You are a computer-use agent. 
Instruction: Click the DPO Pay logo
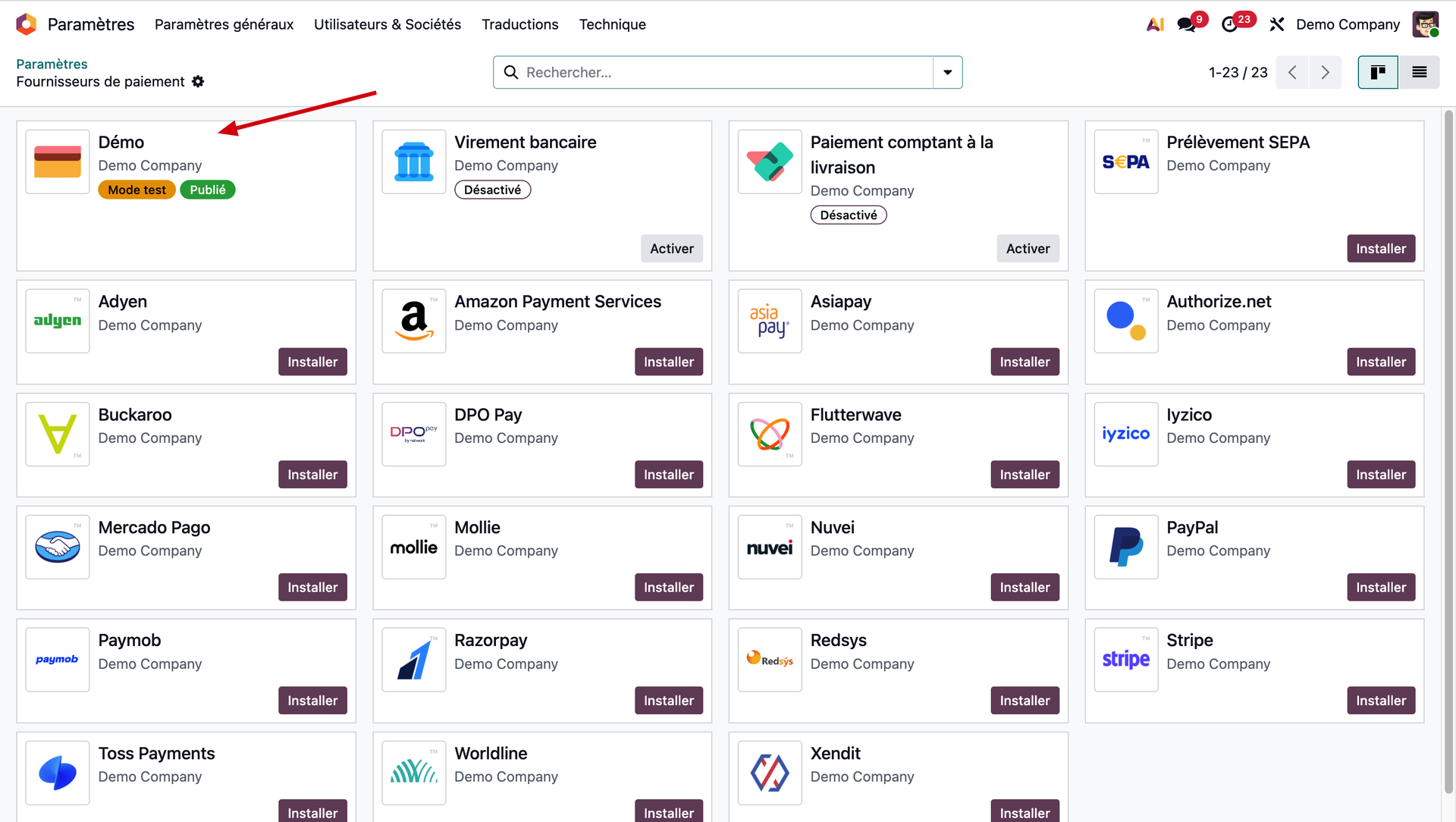coord(414,434)
